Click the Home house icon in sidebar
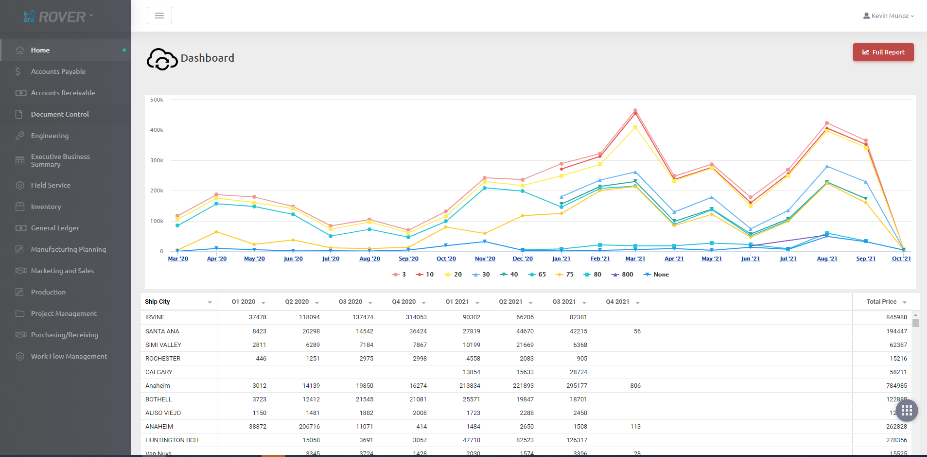 (20, 50)
